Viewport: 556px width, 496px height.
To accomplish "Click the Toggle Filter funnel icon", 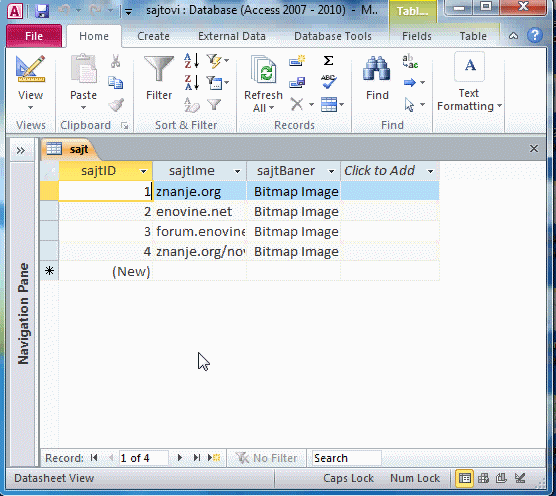I will point(214,105).
